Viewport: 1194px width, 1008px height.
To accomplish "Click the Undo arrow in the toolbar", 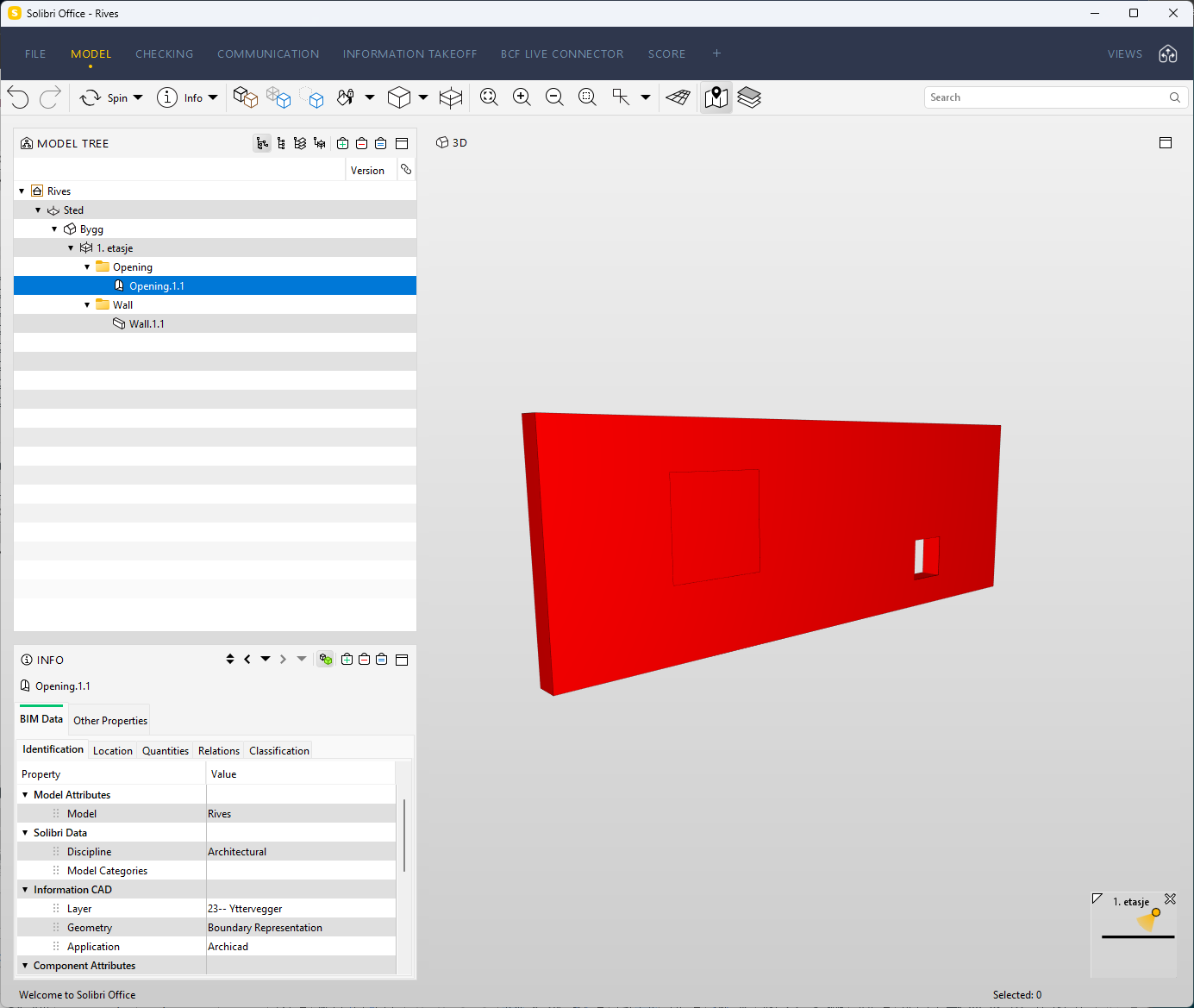I will tap(18, 97).
